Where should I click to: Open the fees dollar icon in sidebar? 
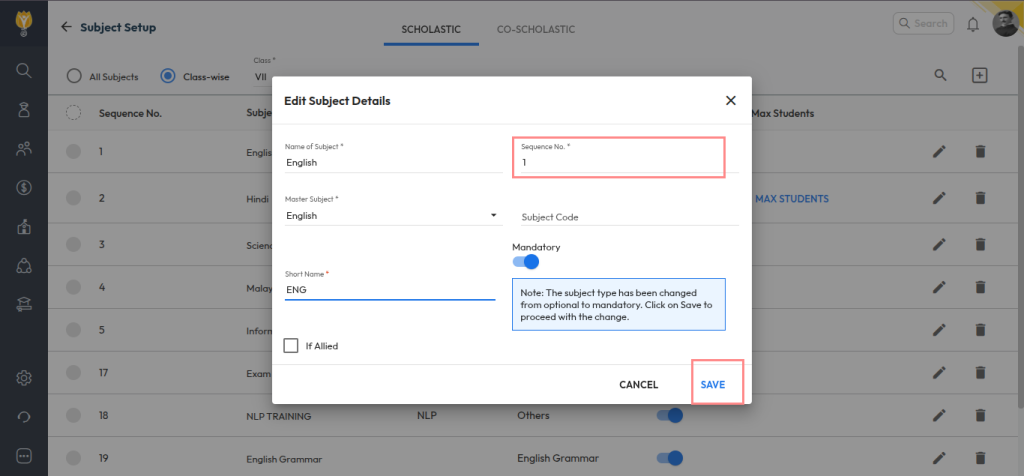coord(24,188)
